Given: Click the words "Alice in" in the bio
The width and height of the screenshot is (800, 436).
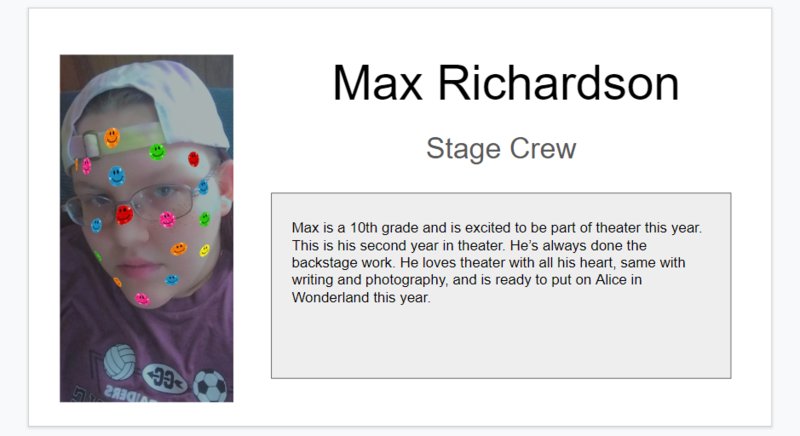Looking at the screenshot, I should tap(618, 280).
